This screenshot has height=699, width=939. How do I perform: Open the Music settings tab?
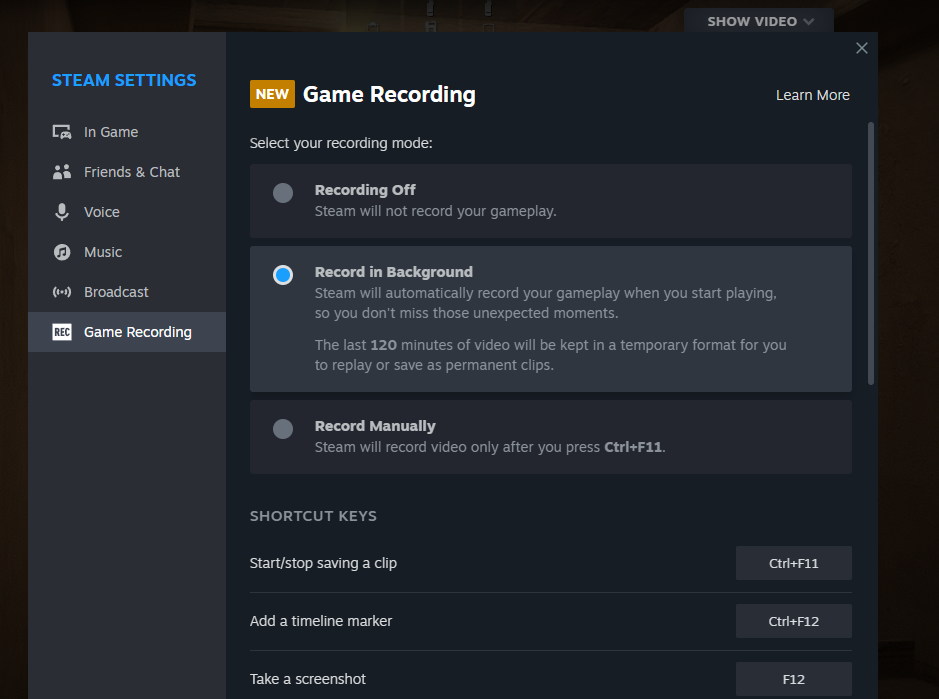[127, 252]
